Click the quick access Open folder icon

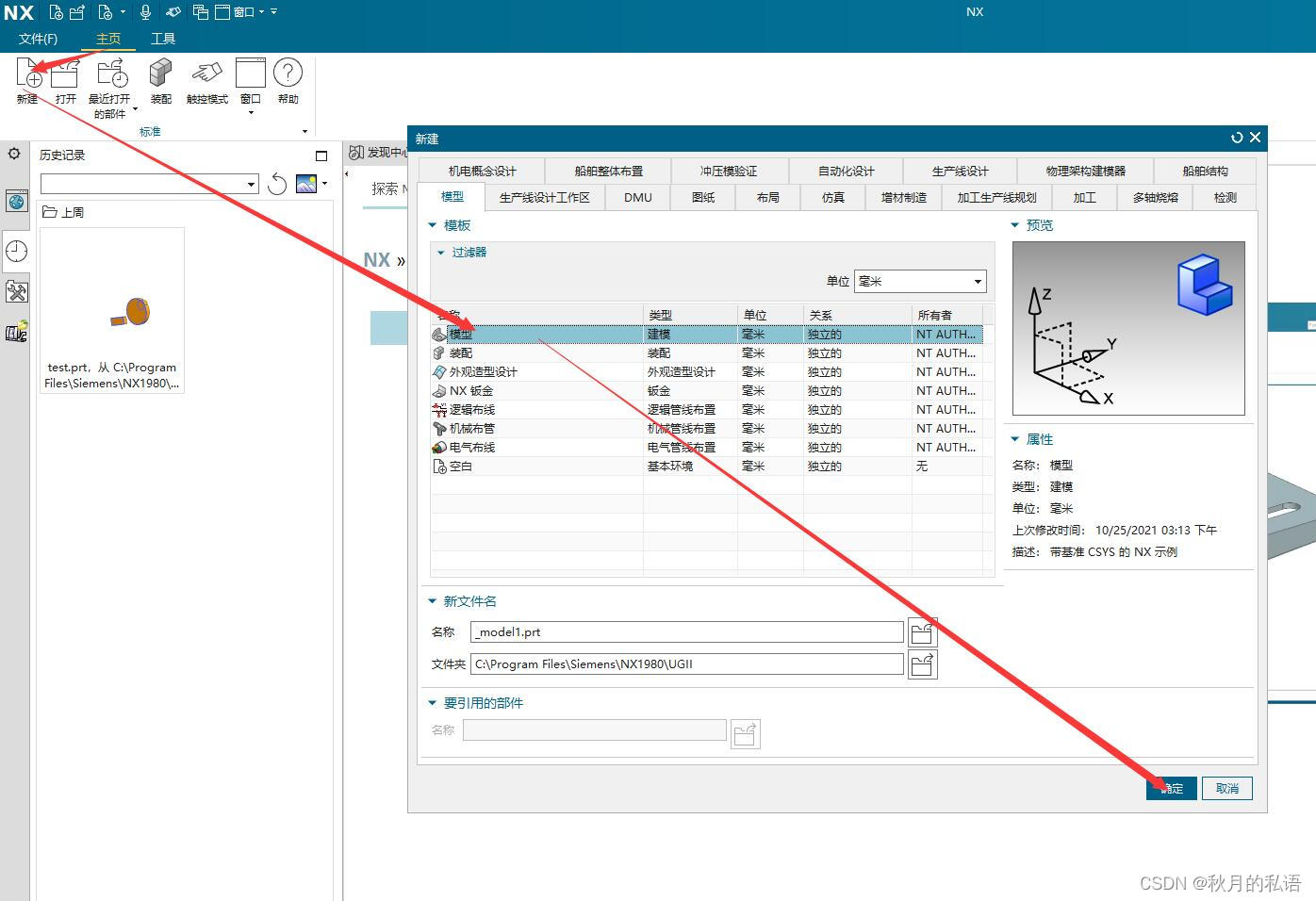(x=76, y=12)
